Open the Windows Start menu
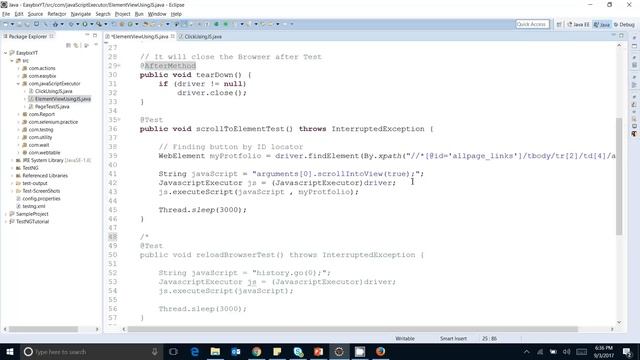 click(9, 352)
